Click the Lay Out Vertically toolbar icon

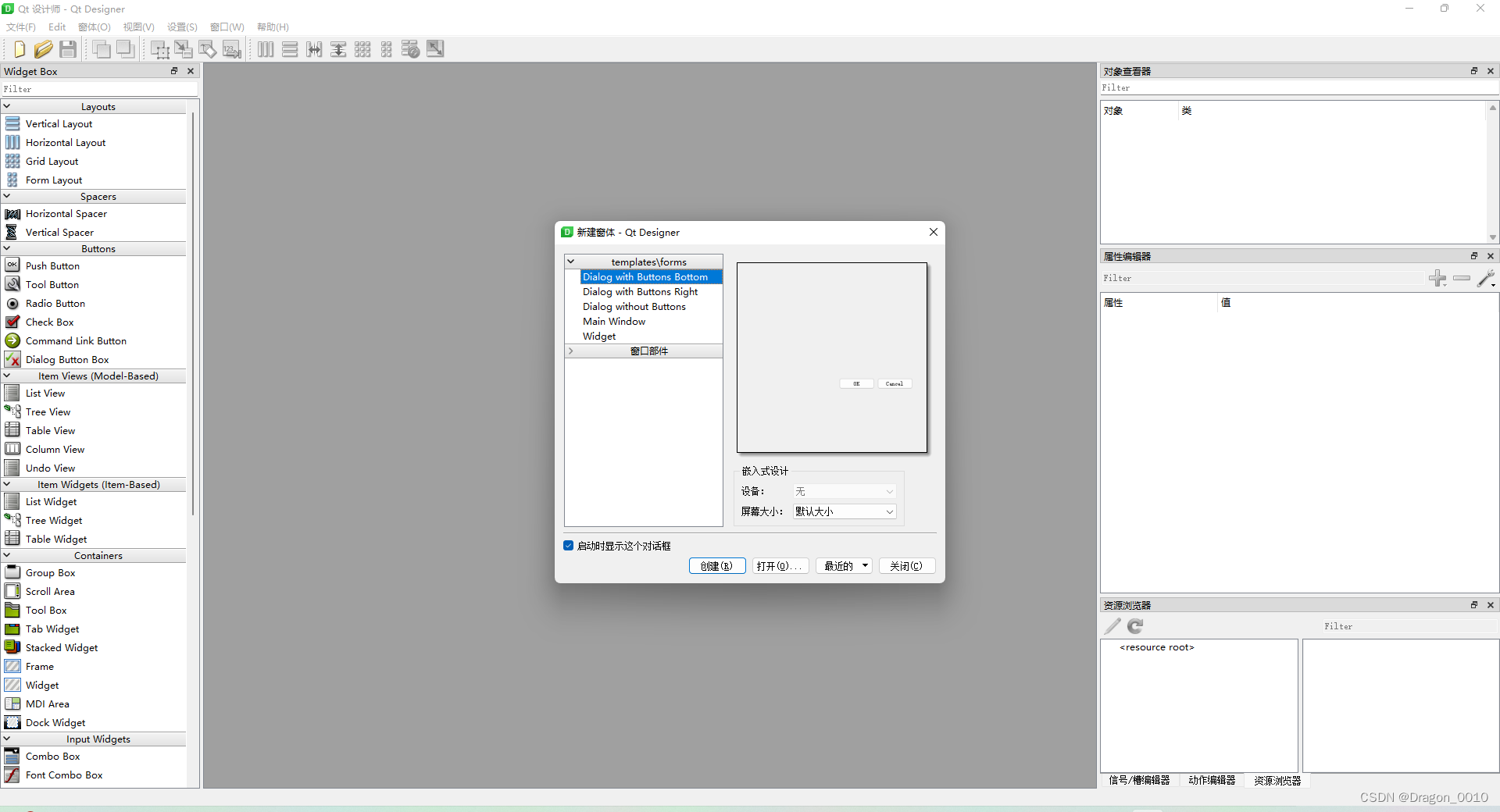pyautogui.click(x=290, y=49)
